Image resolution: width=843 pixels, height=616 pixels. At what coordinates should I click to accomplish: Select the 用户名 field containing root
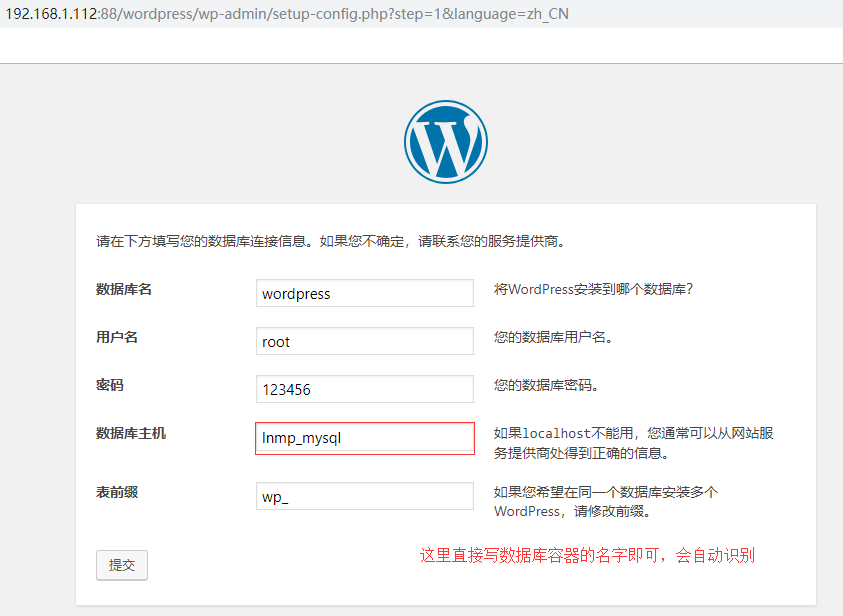[364, 341]
